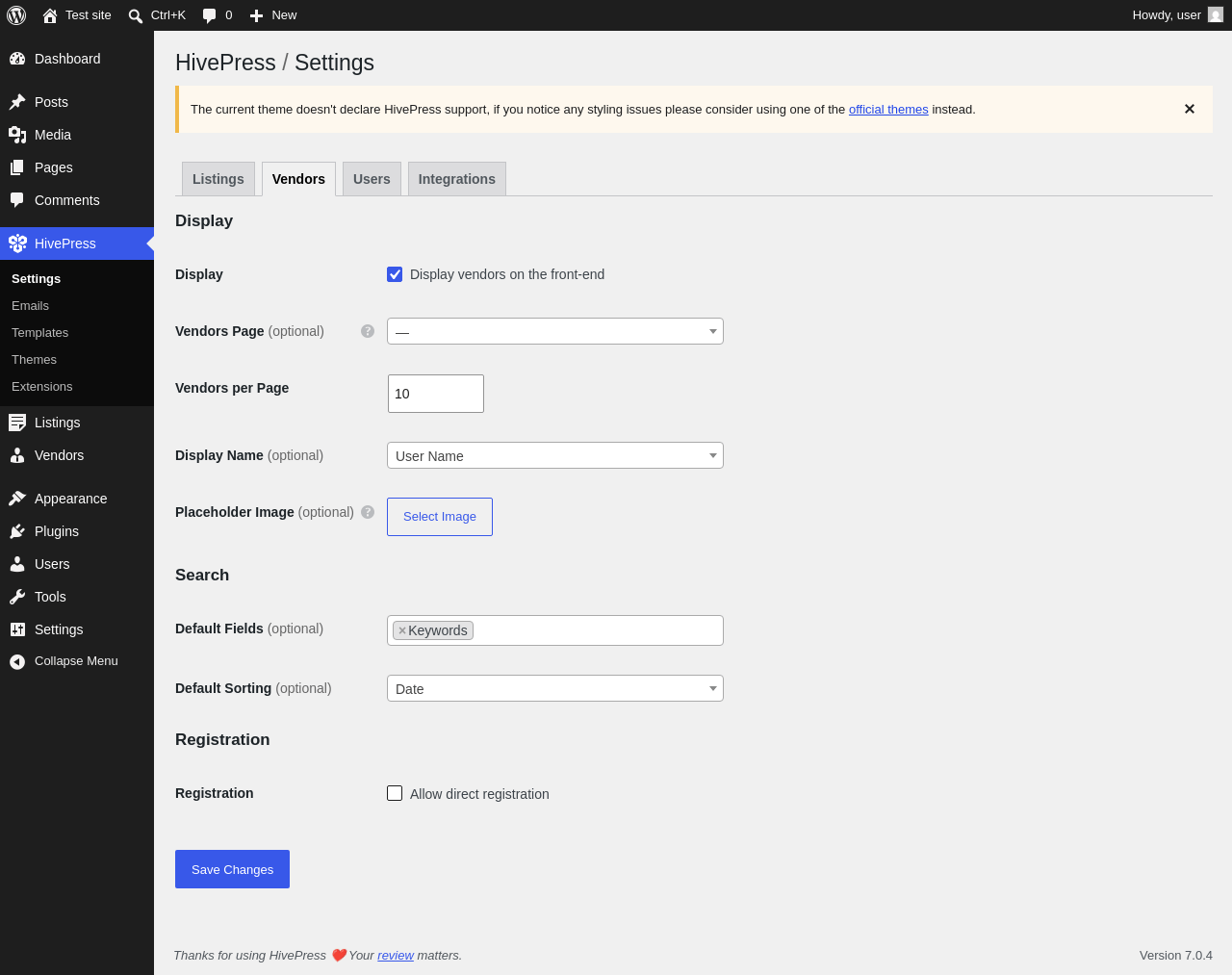Image resolution: width=1232 pixels, height=975 pixels.
Task: Open the Ctrl+K search magnifier icon
Action: pyautogui.click(x=136, y=15)
